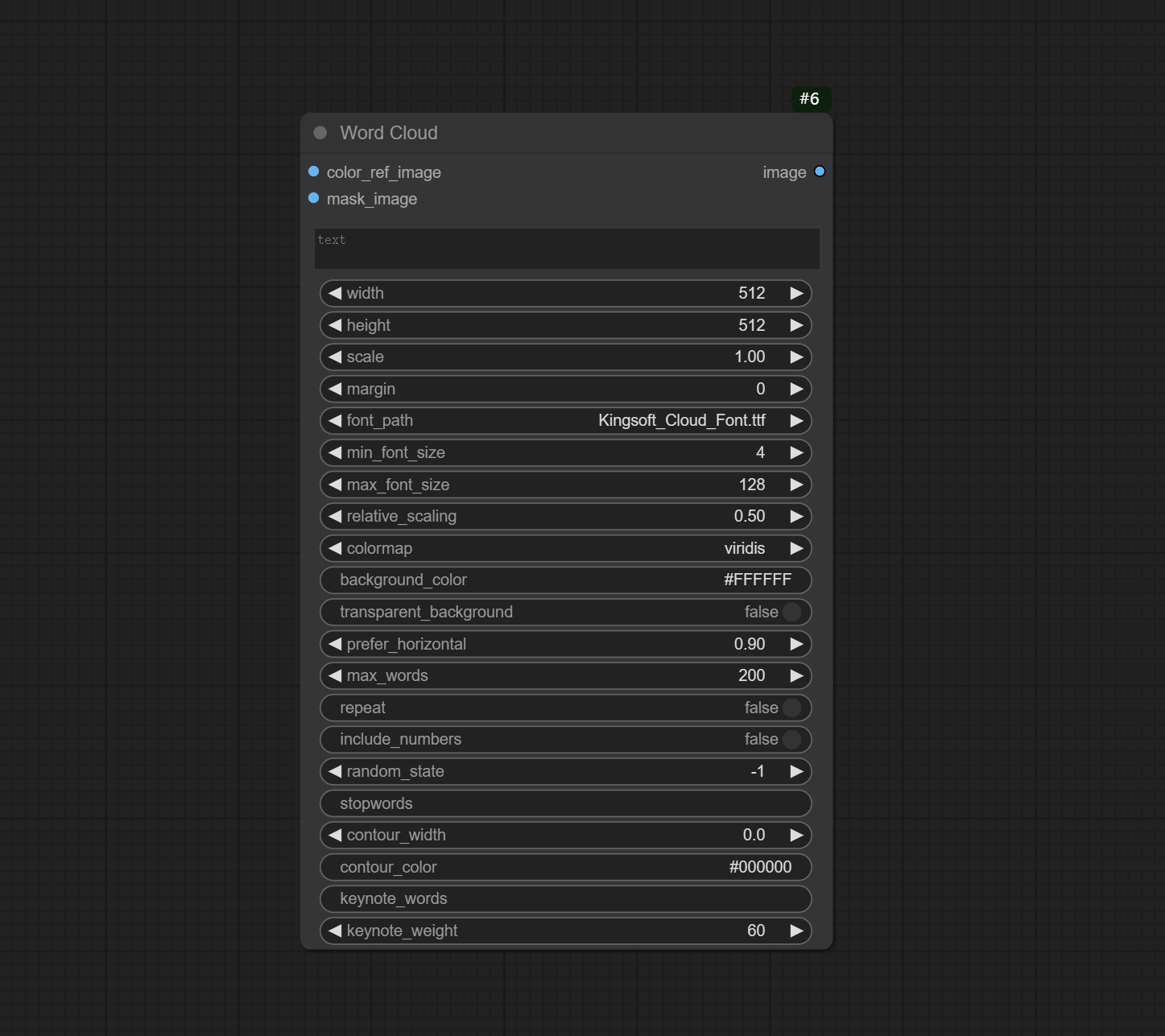Click the image output connector
Screen dimensions: 1165x1036
tap(820, 171)
